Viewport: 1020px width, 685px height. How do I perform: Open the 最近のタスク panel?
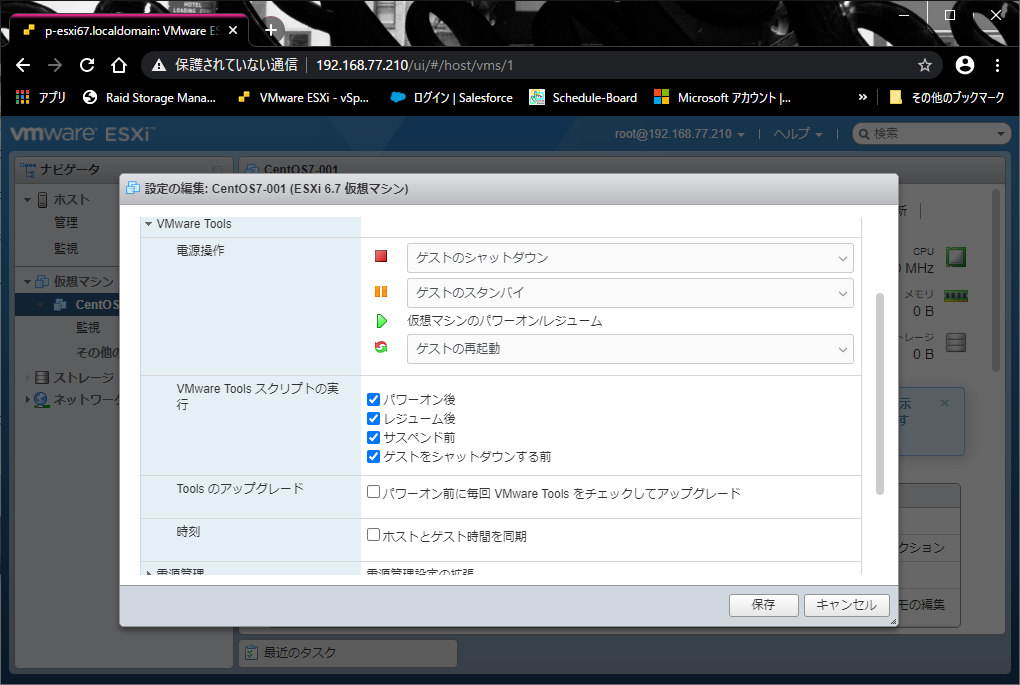tap(348, 652)
